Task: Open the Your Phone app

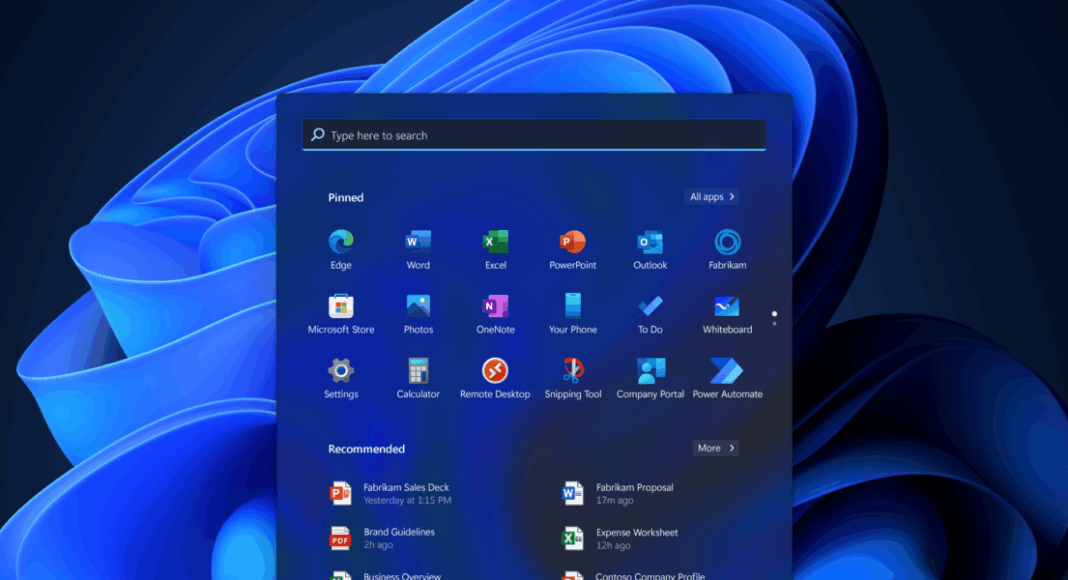Action: pyautogui.click(x=572, y=314)
